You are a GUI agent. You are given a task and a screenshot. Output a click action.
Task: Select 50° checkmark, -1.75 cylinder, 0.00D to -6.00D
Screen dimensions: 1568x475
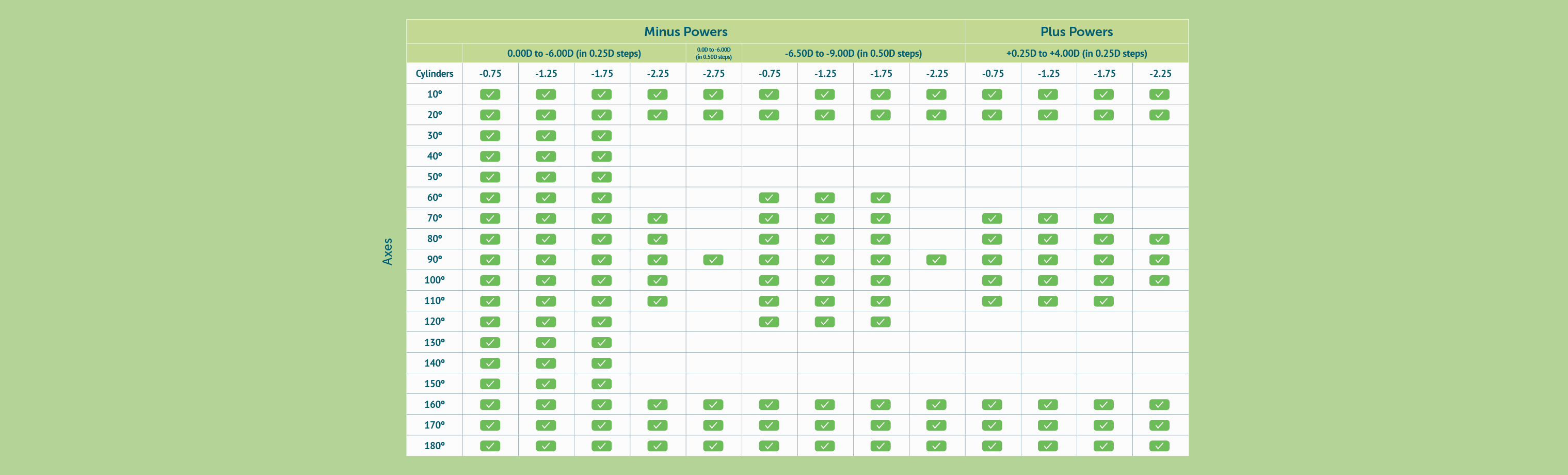[x=601, y=177]
